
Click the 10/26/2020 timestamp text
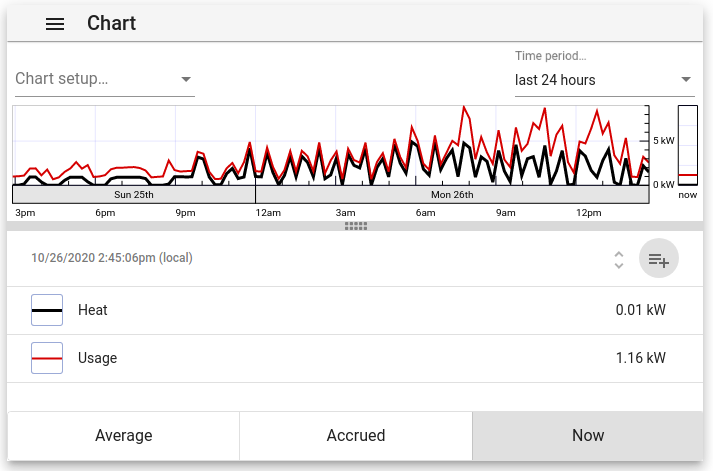click(x=112, y=258)
